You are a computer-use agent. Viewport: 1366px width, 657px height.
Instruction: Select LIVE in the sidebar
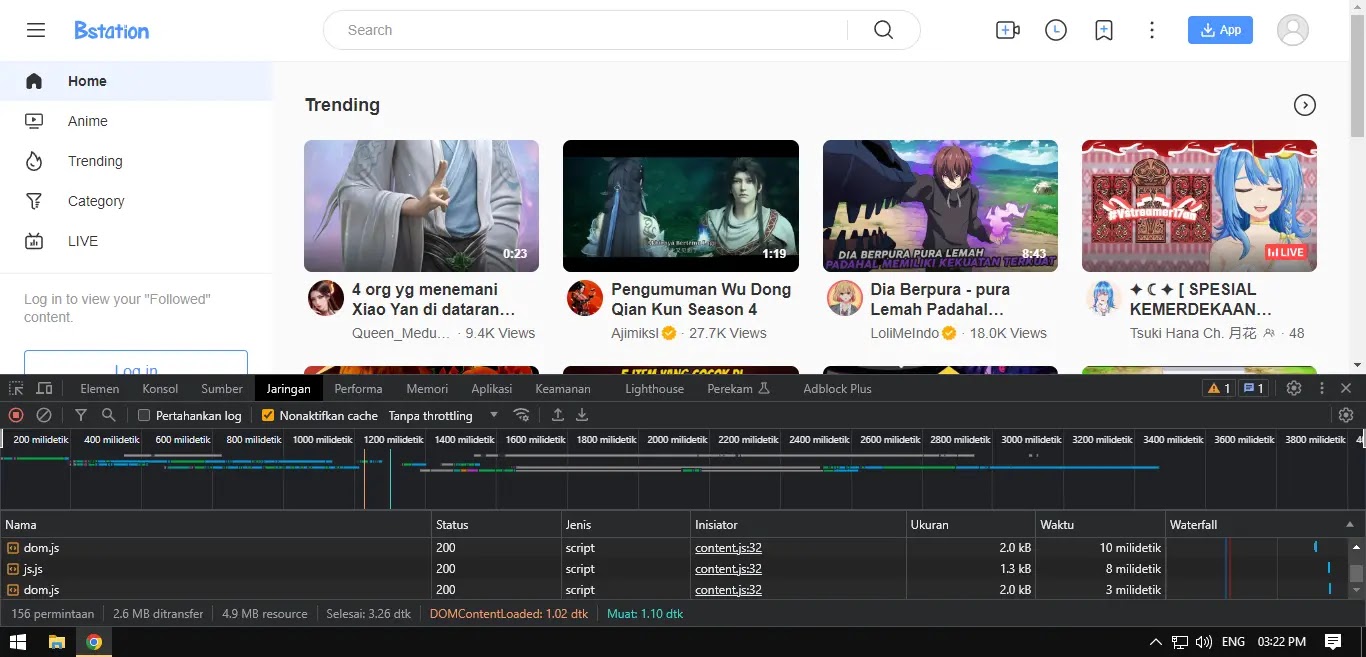click(136, 241)
